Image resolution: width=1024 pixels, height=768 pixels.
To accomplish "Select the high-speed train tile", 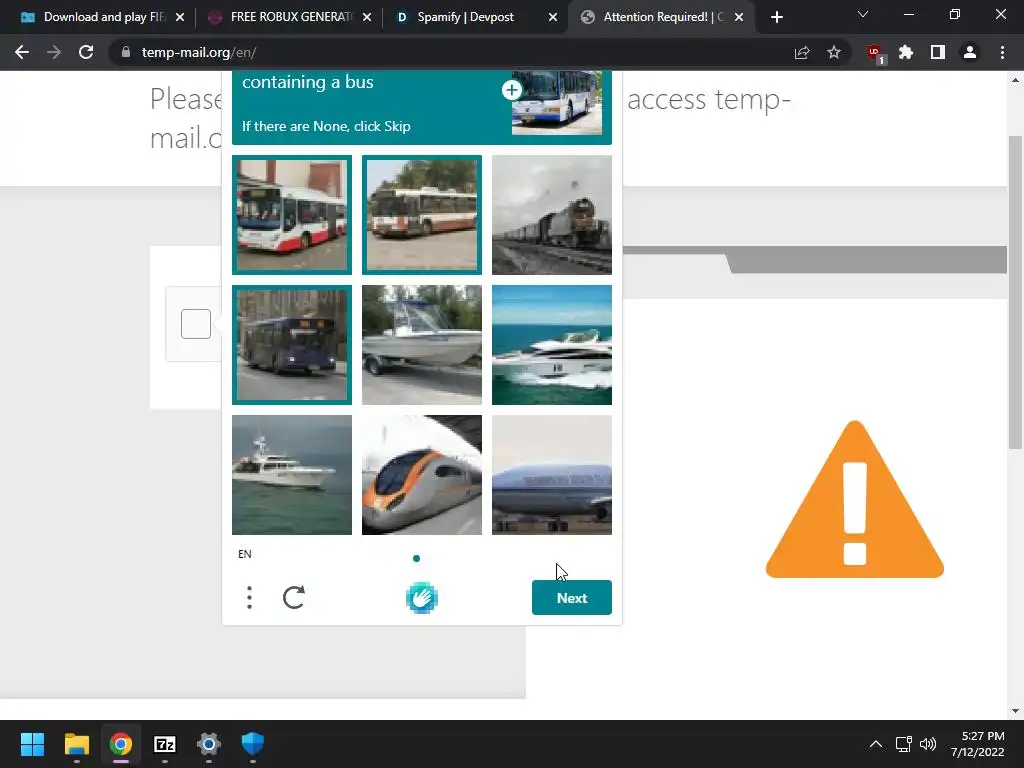I will (422, 475).
